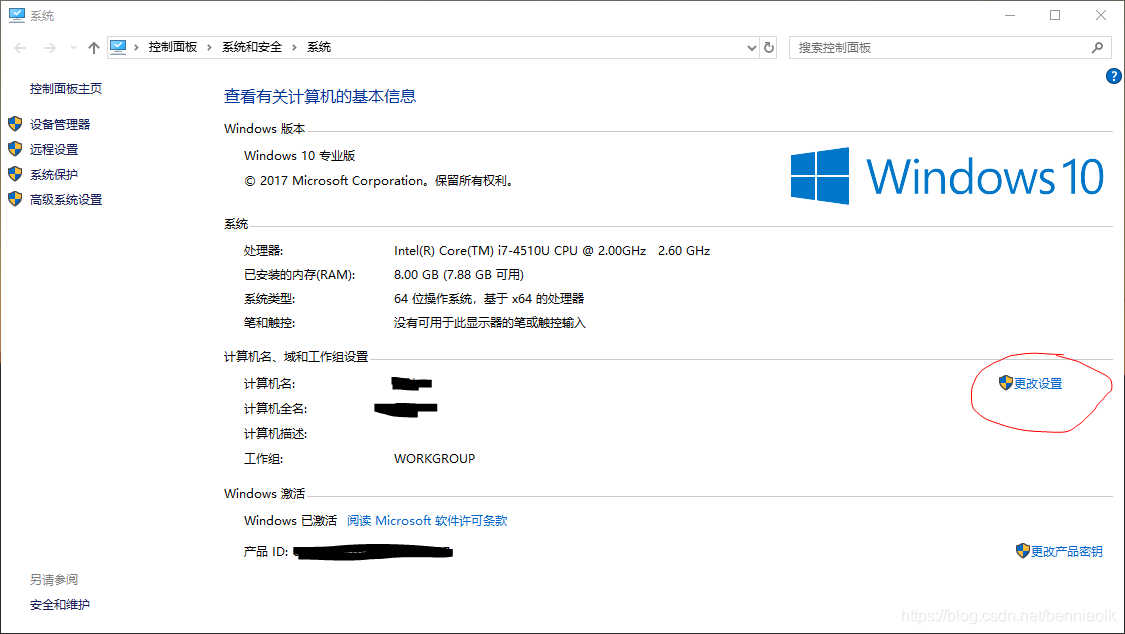This screenshot has width=1125, height=634.
Task: Select 控制面板 breadcrumb in address bar
Action: (173, 47)
